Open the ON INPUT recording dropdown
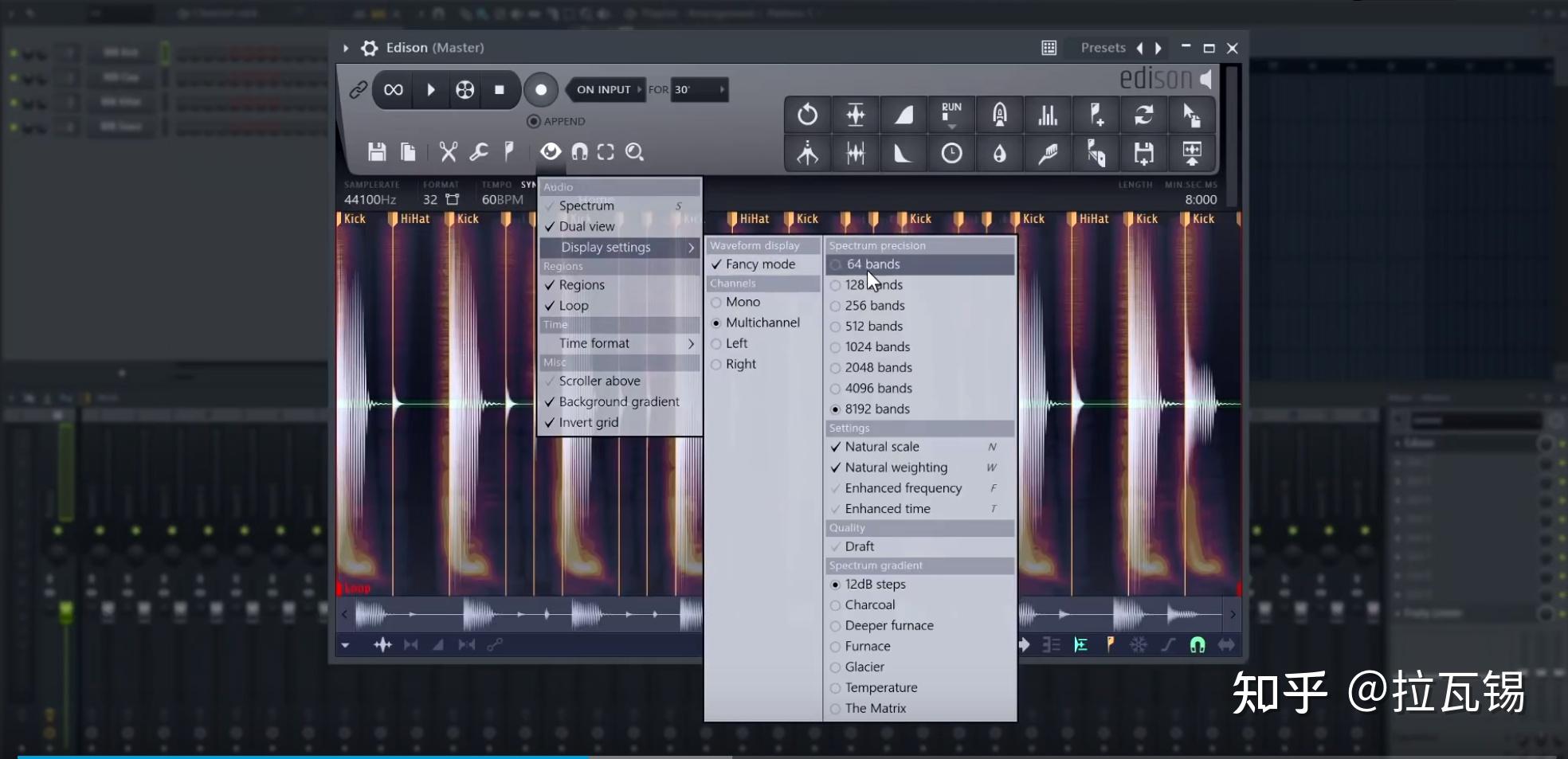Viewport: 1568px width, 759px height. tap(607, 90)
